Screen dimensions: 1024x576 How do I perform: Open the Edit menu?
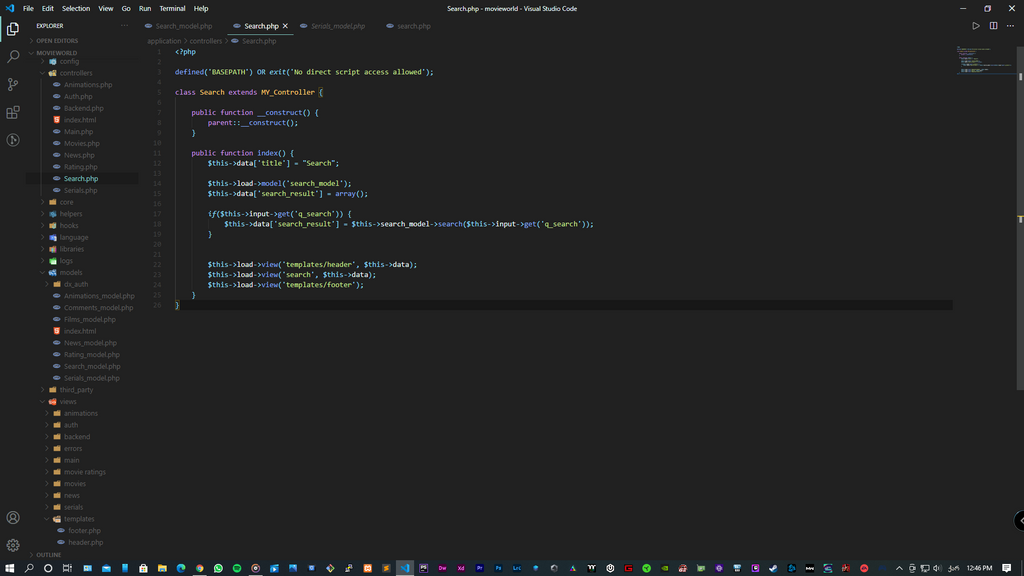(48, 8)
